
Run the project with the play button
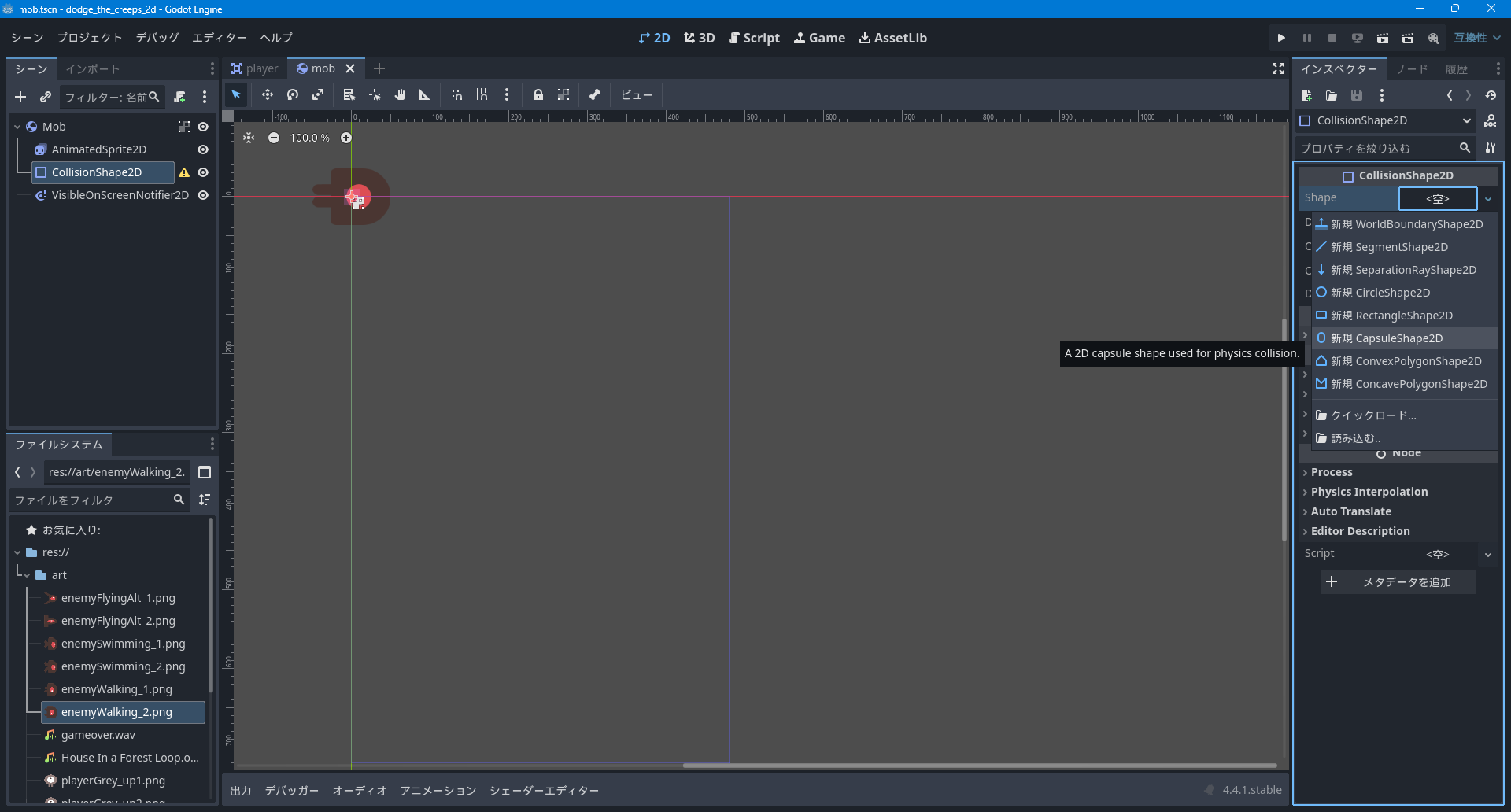pyautogui.click(x=1281, y=38)
